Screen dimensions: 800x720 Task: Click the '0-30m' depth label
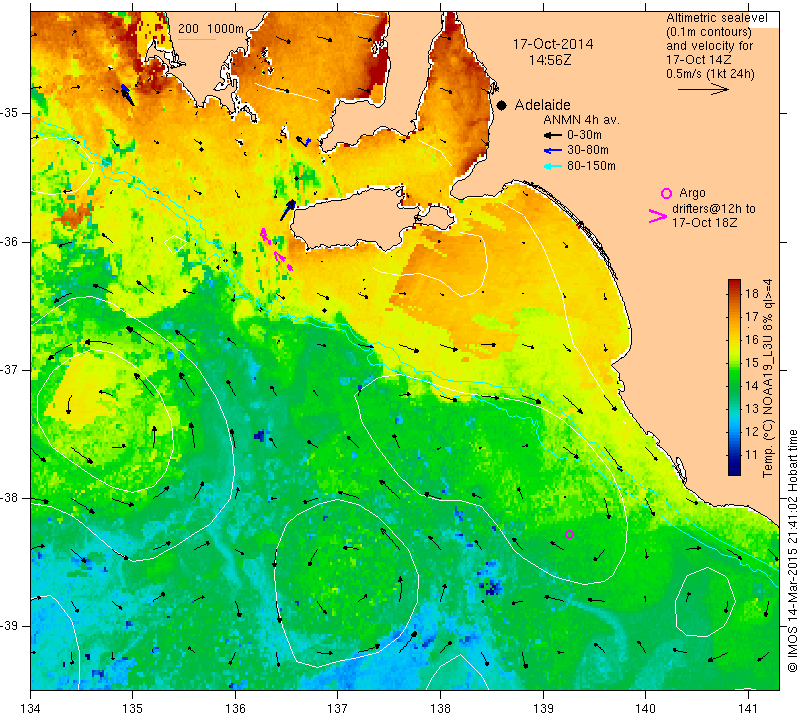(584, 135)
